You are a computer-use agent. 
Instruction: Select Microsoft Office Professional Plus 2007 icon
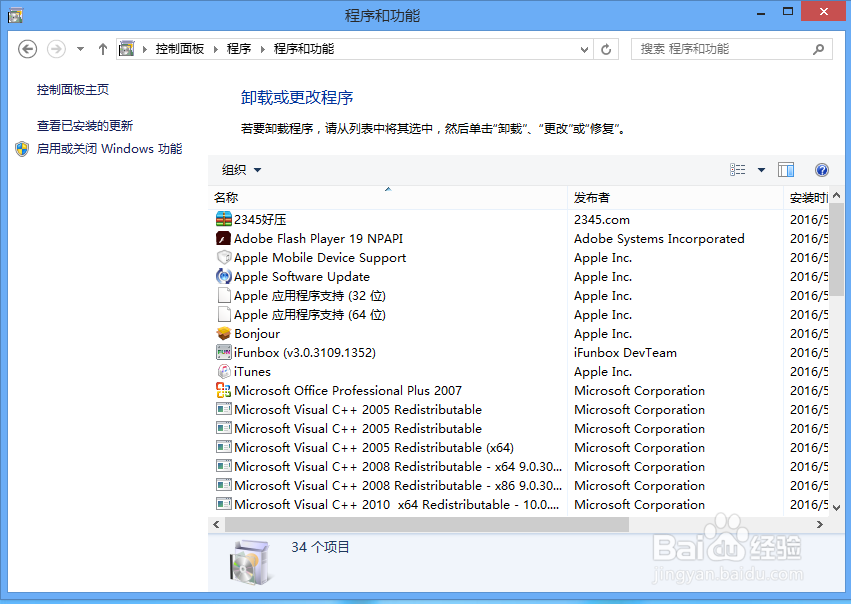pyautogui.click(x=224, y=390)
